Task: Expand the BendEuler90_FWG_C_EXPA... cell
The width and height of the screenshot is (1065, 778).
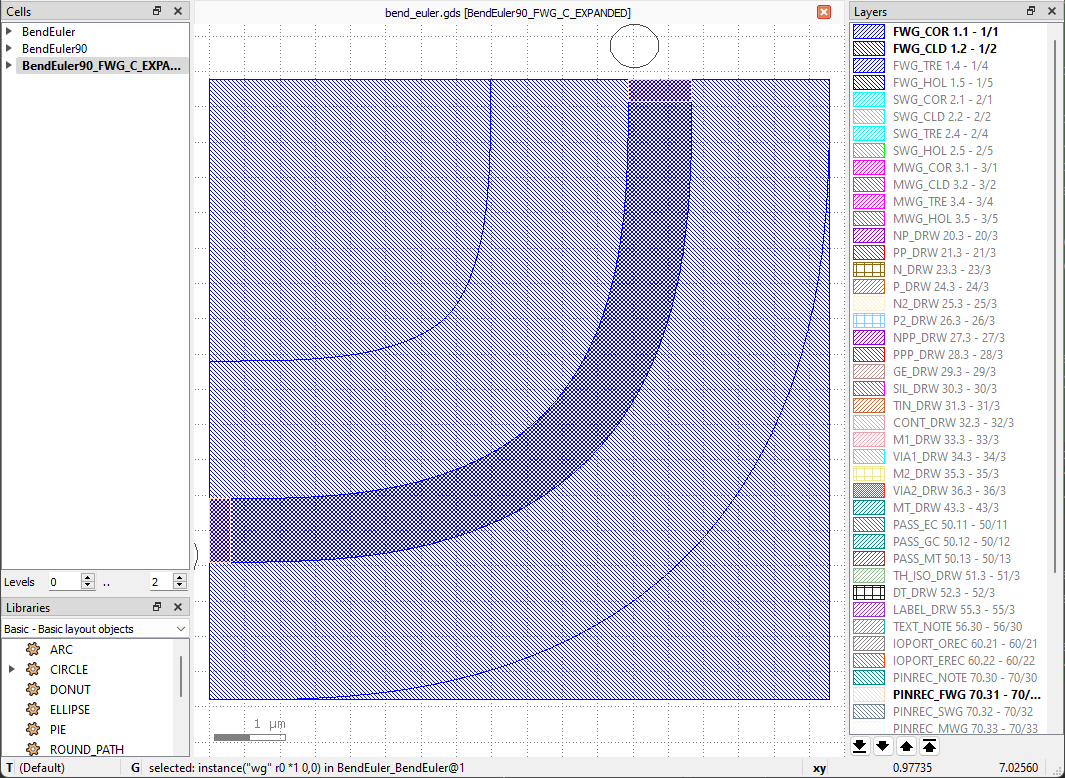Action: point(10,65)
